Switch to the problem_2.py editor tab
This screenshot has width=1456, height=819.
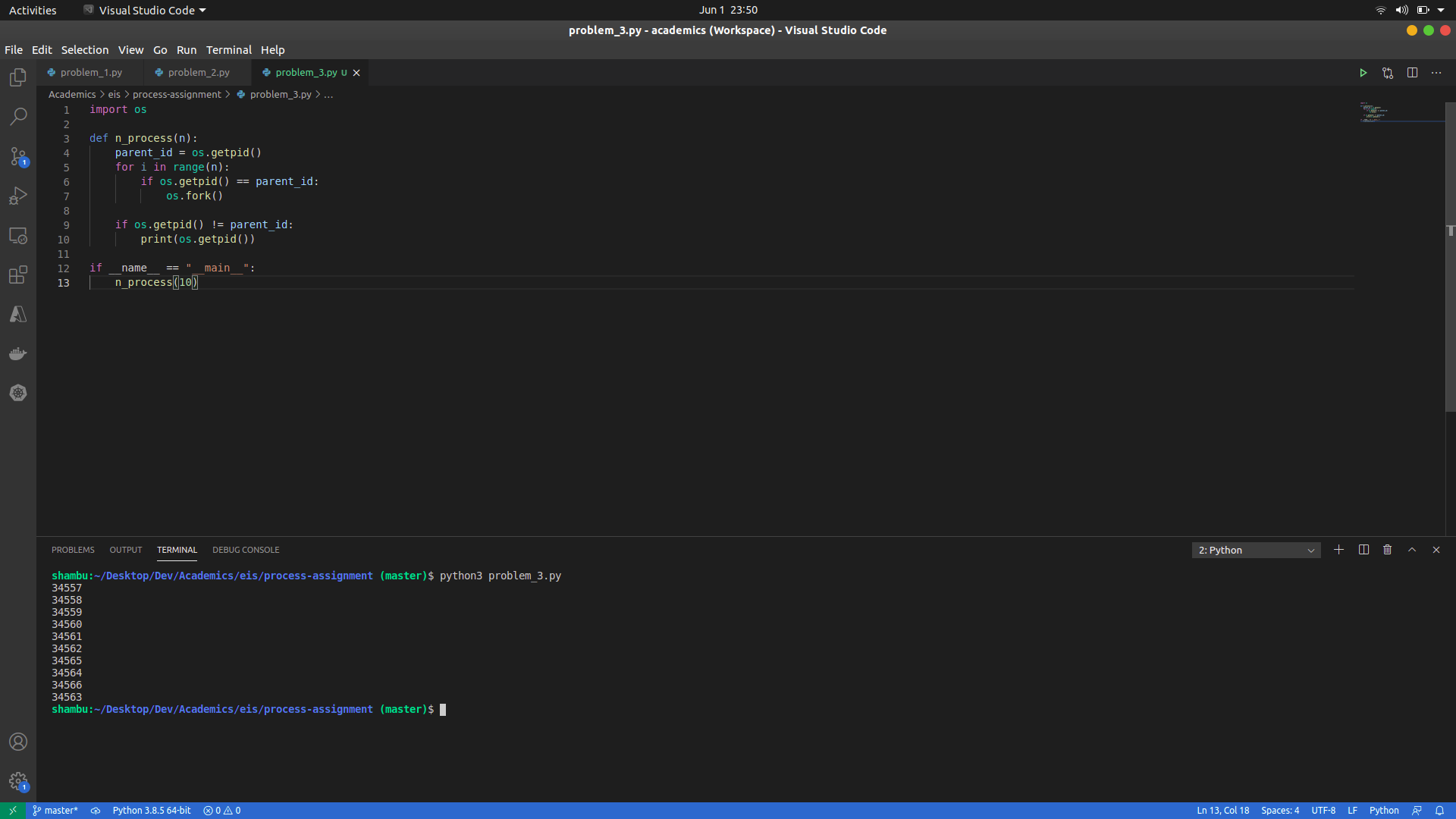[198, 73]
